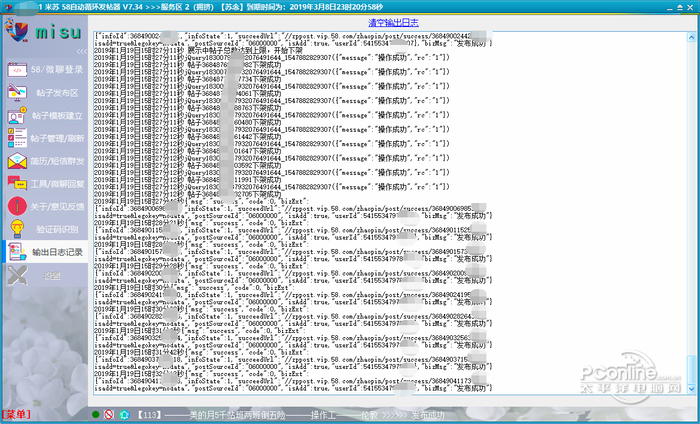The image size is (700, 424).
Task: Select the 输出日志记录 output log tab
Action: (x=45, y=252)
